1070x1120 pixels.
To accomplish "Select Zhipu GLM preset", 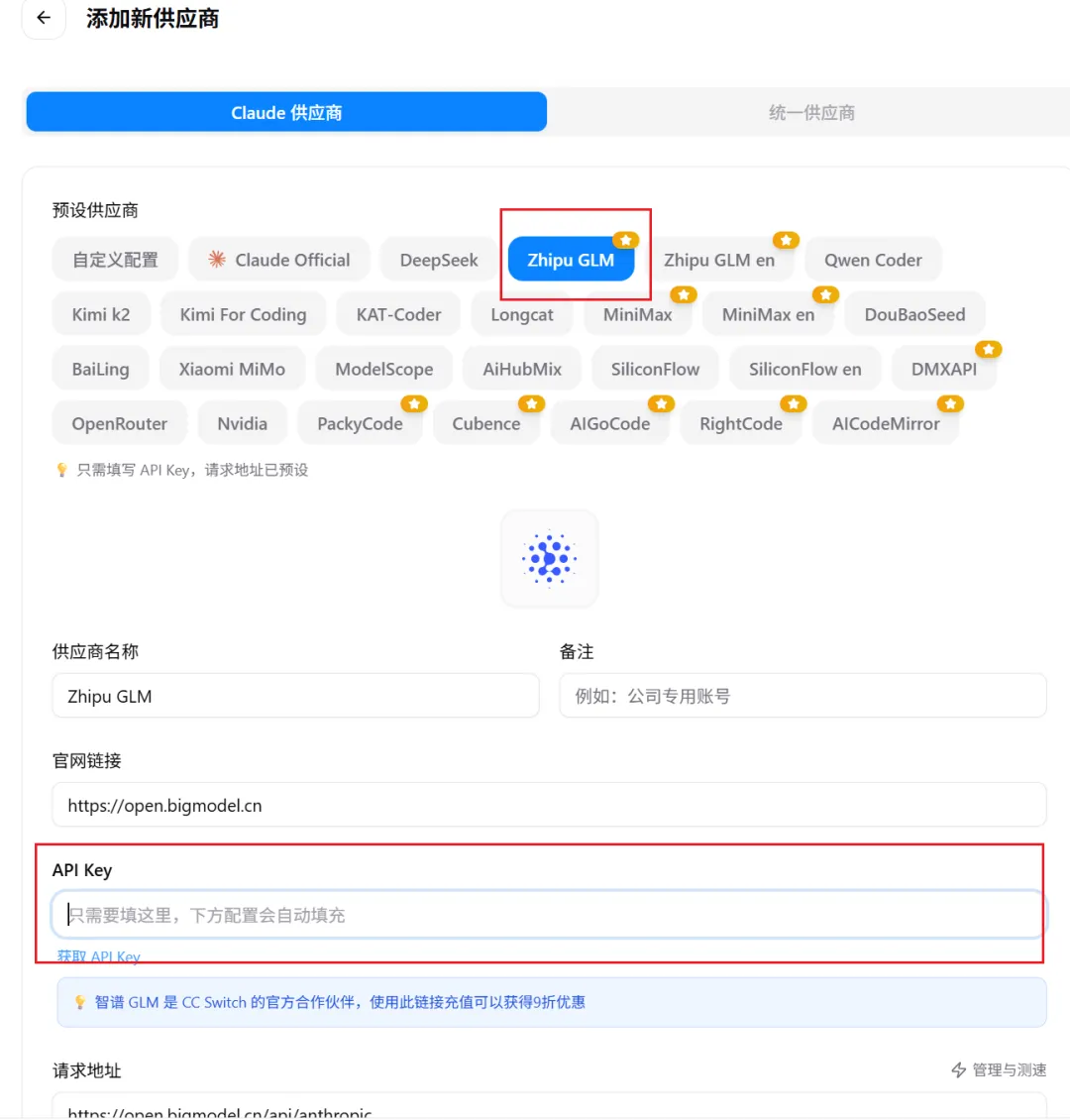I will click(571, 260).
